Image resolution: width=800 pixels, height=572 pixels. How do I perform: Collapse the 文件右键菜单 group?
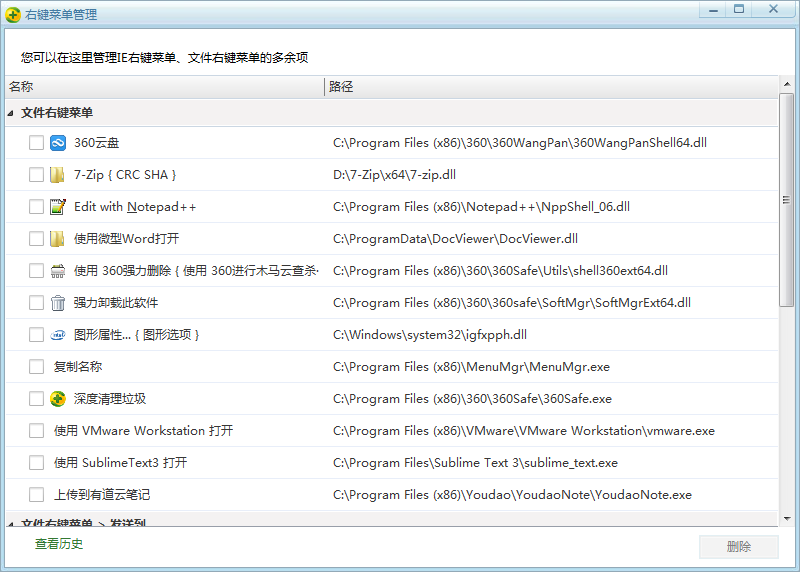click(x=11, y=113)
